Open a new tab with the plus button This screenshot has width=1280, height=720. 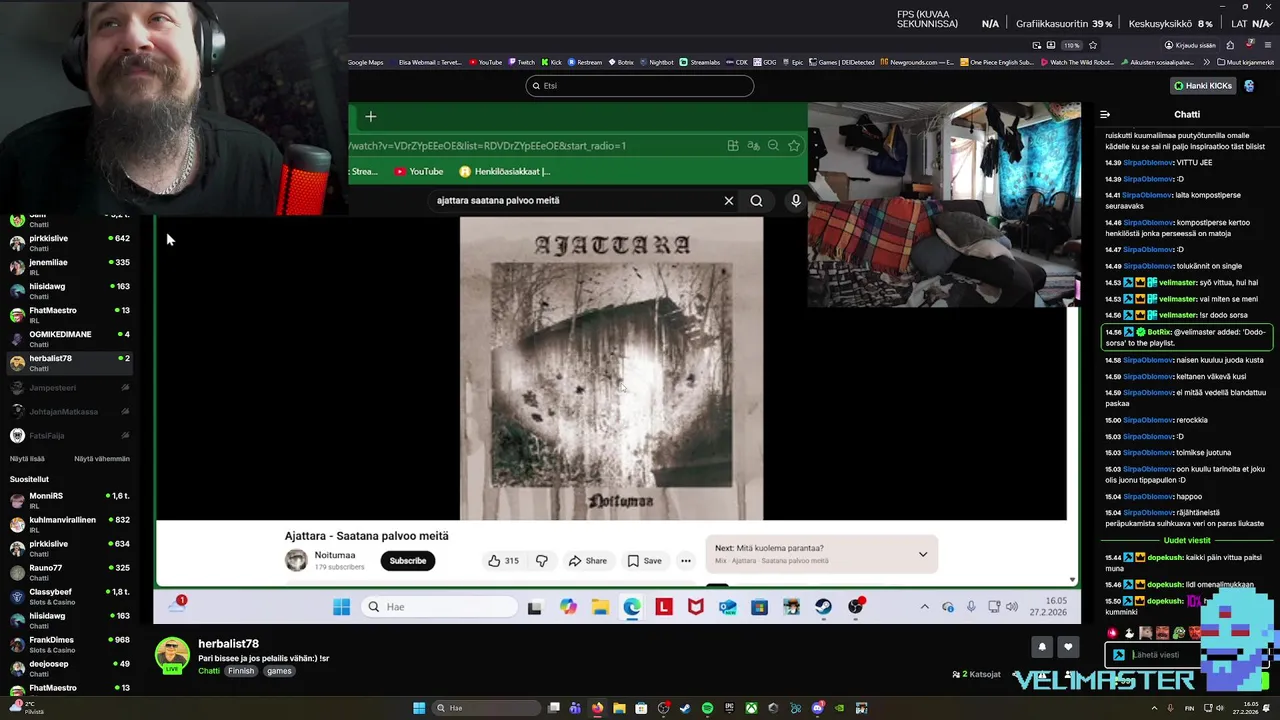pos(370,117)
